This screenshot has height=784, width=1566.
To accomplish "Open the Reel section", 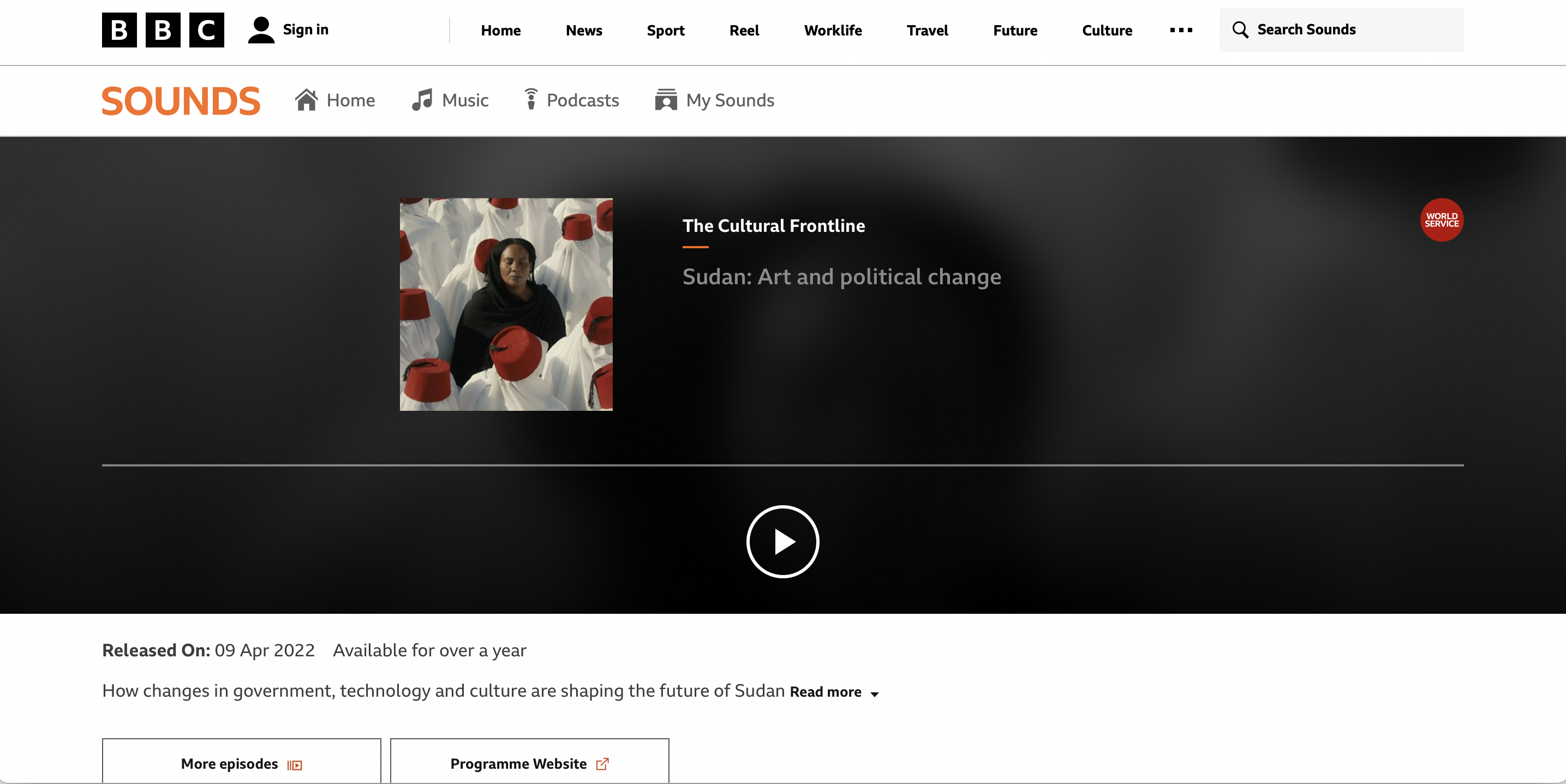I will (x=744, y=31).
